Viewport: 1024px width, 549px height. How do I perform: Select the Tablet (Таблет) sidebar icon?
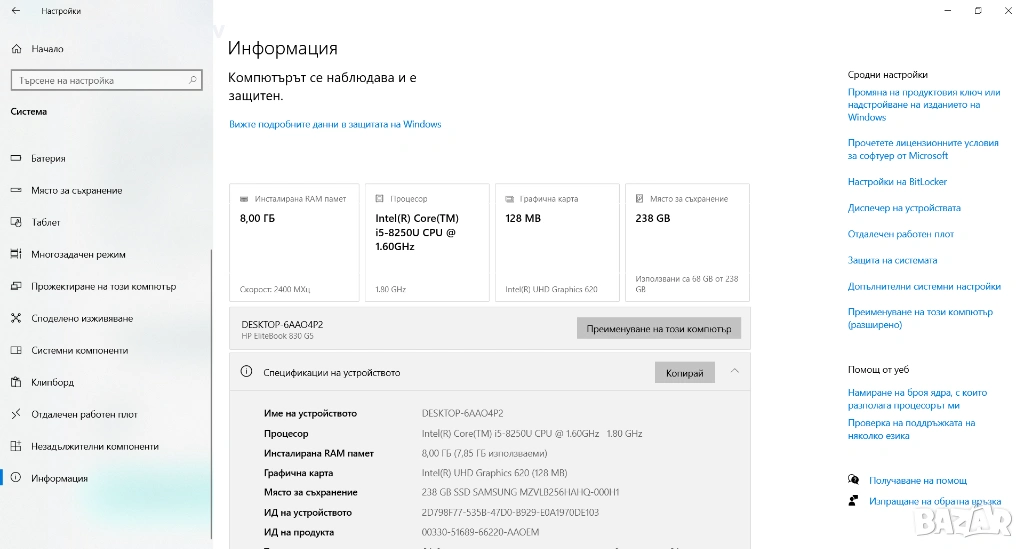click(x=16, y=222)
